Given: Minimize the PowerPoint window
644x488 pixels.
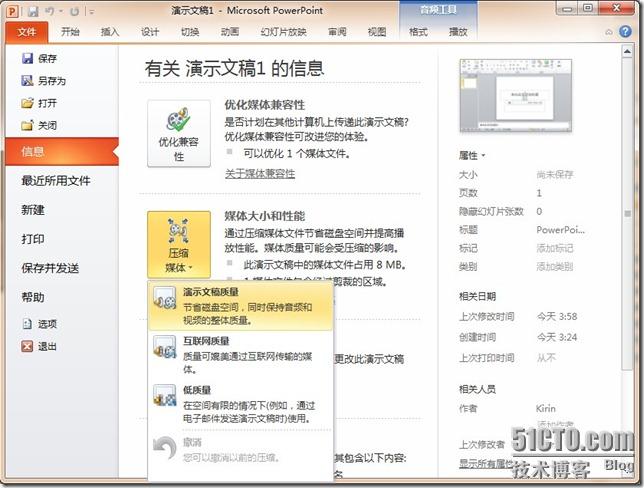Looking at the screenshot, I should (x=568, y=8).
